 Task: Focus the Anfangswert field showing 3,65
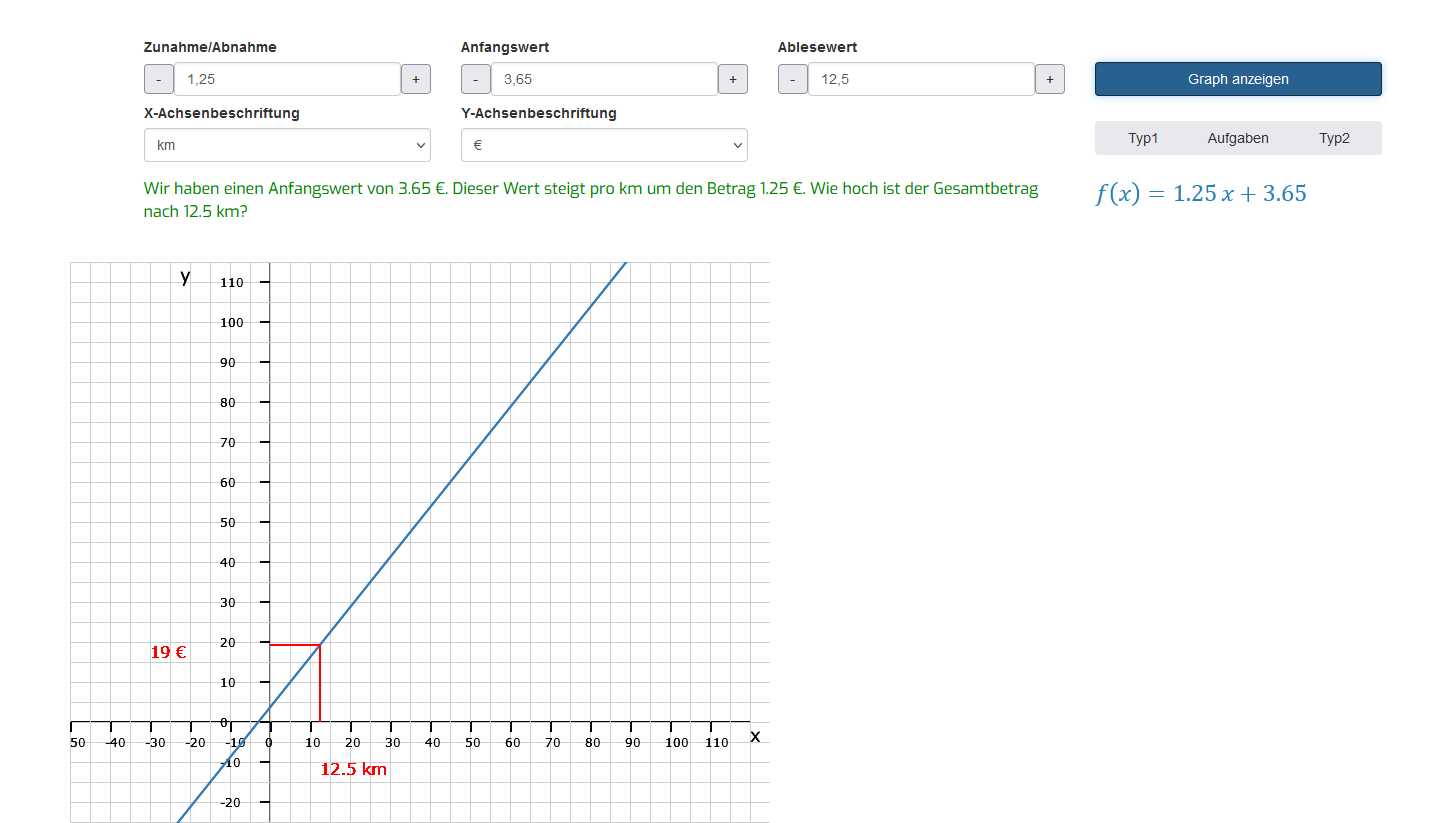[x=604, y=80]
